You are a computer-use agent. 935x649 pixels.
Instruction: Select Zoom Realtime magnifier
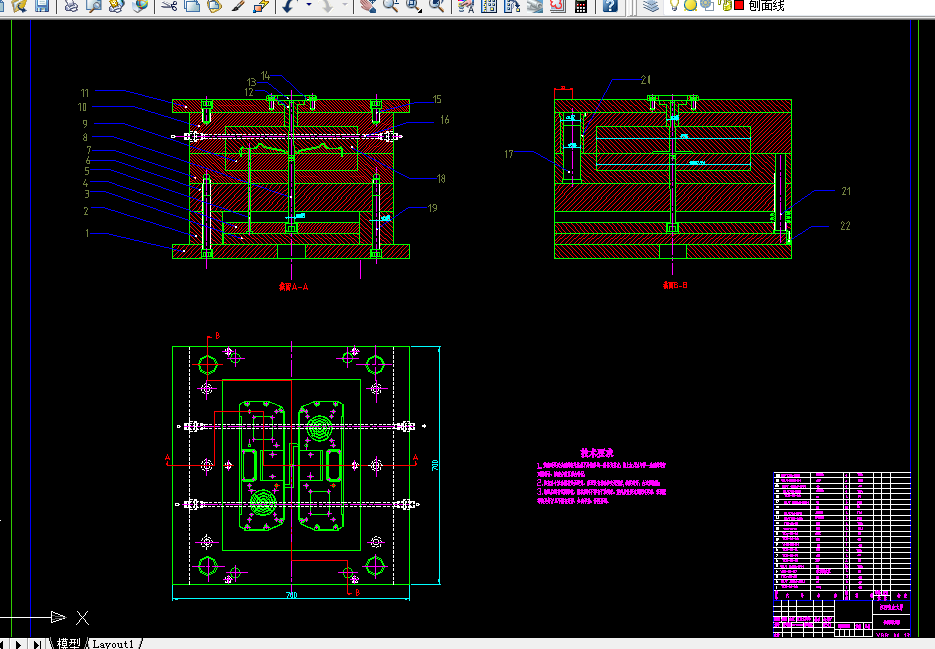pyautogui.click(x=391, y=5)
